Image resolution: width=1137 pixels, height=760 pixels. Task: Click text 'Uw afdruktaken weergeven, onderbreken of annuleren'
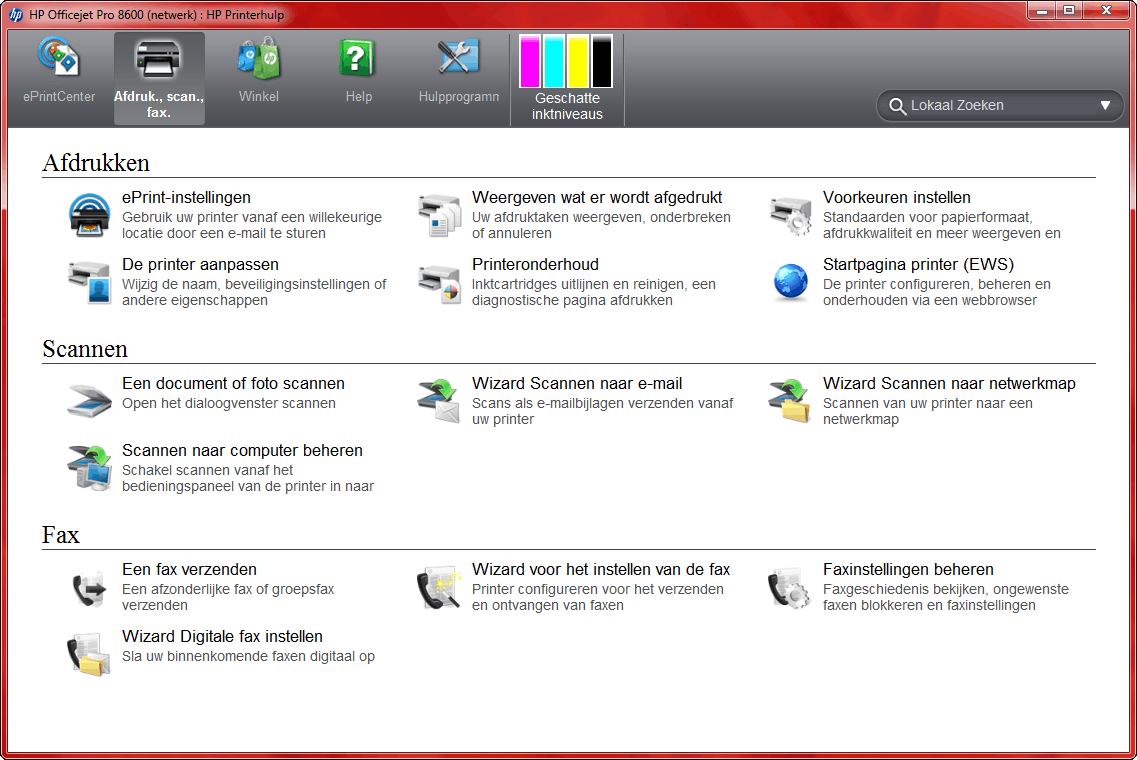coord(601,225)
